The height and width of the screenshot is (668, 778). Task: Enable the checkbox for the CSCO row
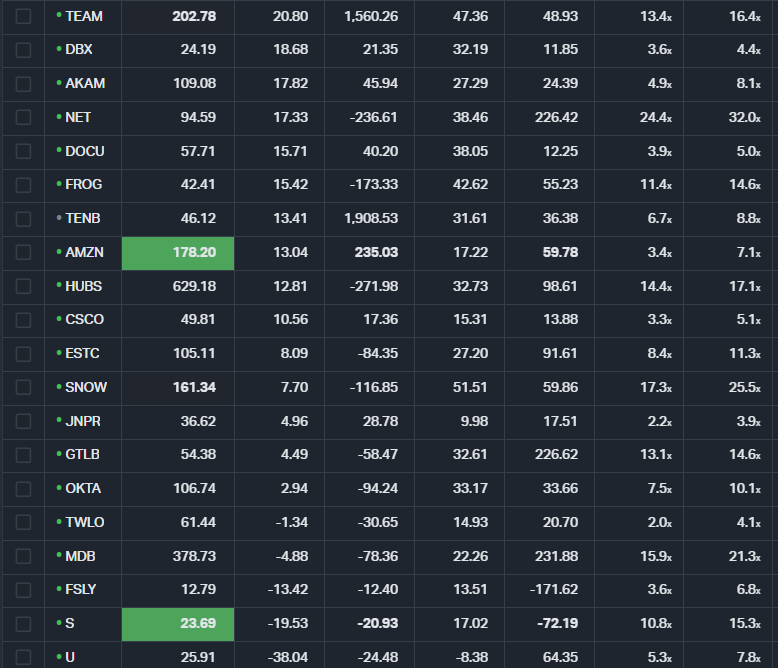click(24, 320)
